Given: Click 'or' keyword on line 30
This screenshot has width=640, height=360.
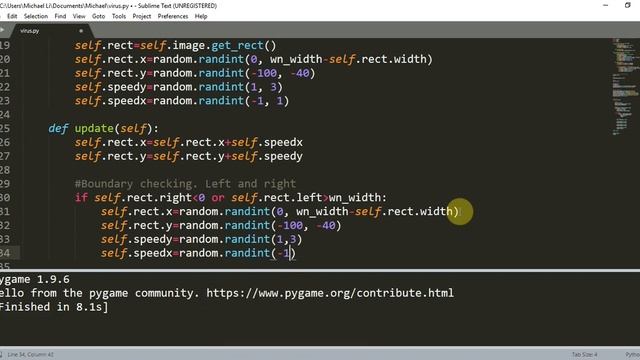Looking at the screenshot, I should tap(218, 198).
